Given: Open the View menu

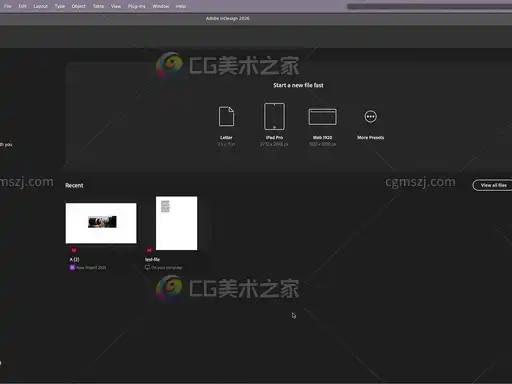Looking at the screenshot, I should pyautogui.click(x=116, y=6).
